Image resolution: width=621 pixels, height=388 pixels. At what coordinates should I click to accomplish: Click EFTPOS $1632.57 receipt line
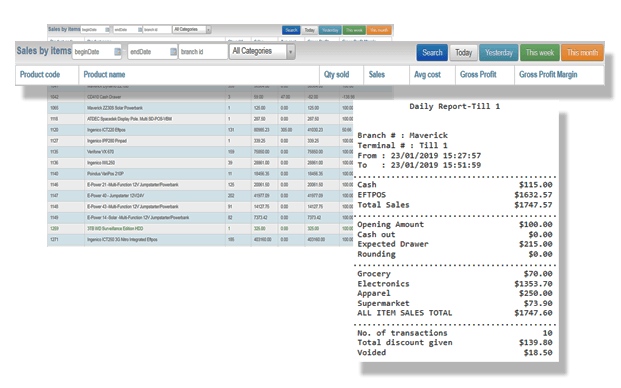[x=455, y=195]
